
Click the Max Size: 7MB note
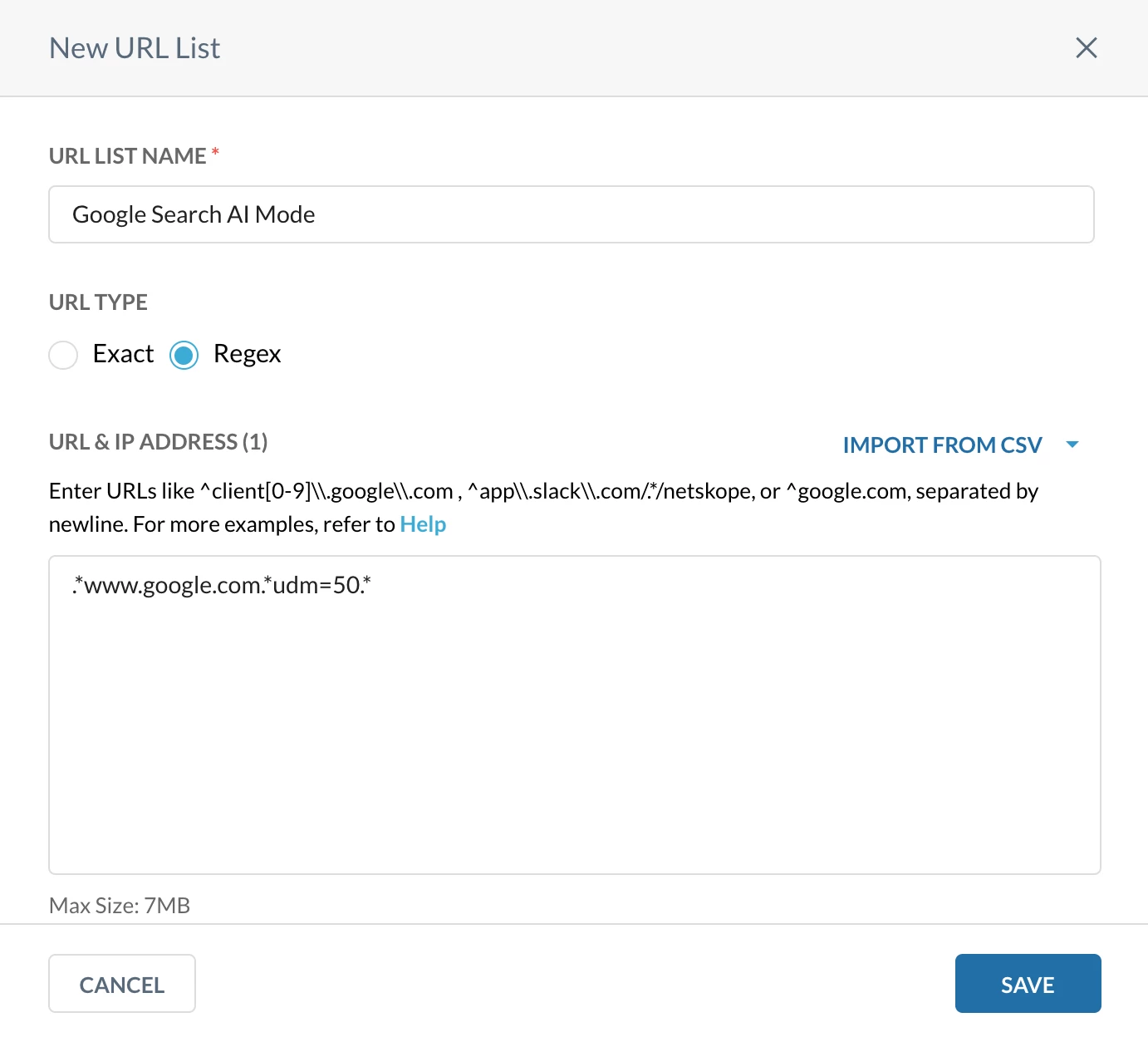click(120, 906)
